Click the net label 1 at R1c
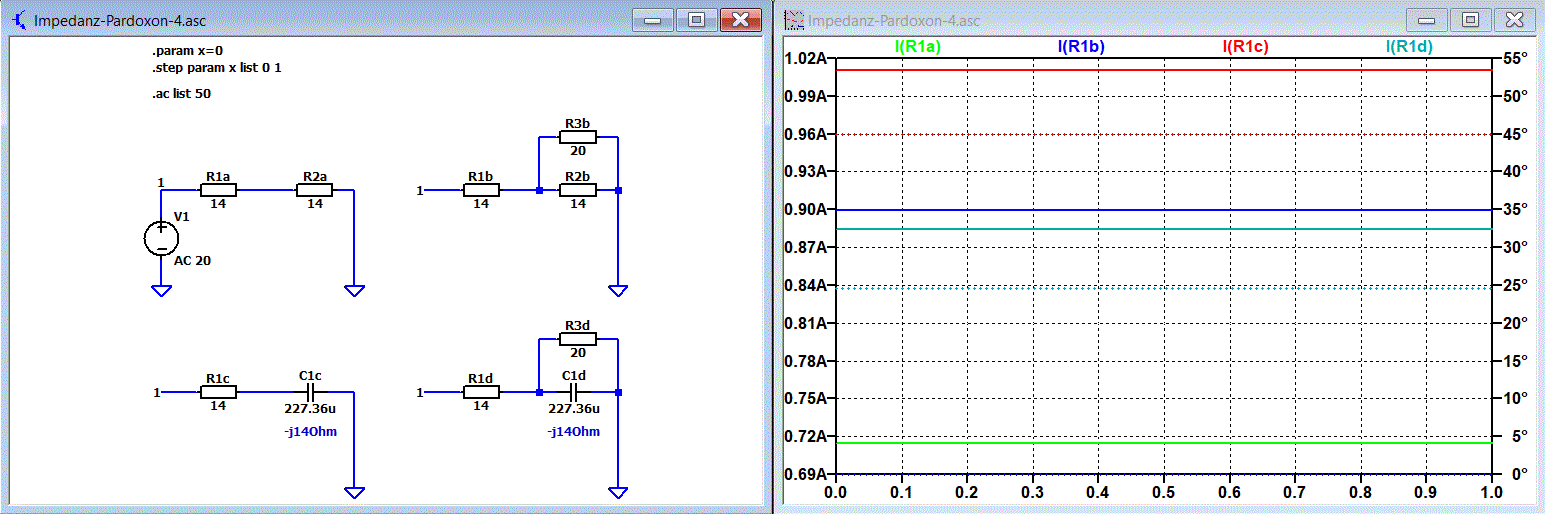1545x514 pixels. tap(156, 393)
